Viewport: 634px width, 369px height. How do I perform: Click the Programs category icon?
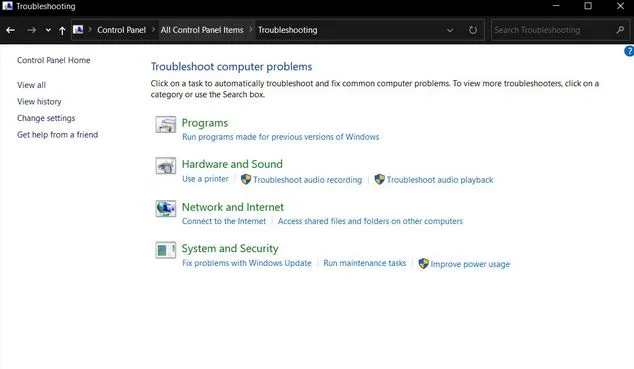click(x=166, y=124)
